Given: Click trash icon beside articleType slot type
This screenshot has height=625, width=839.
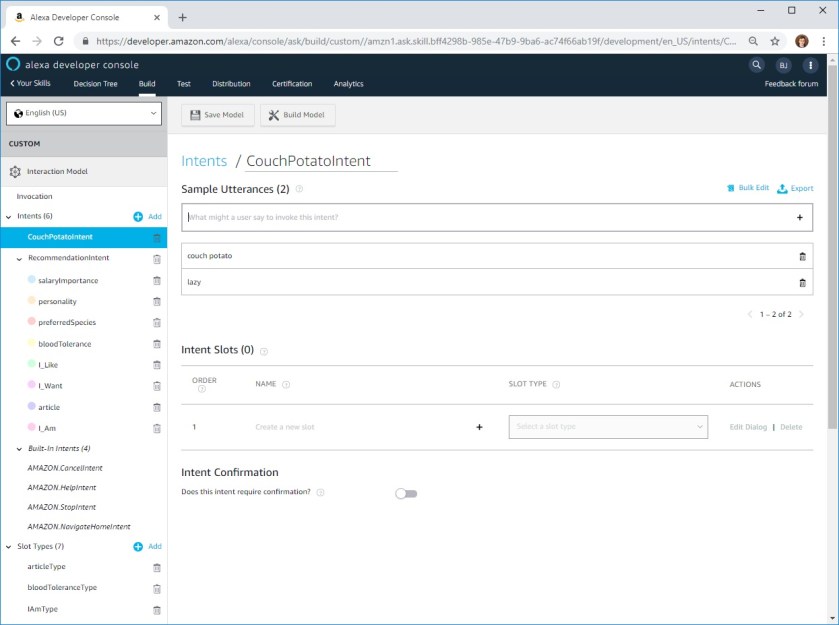Looking at the screenshot, I should point(157,567).
